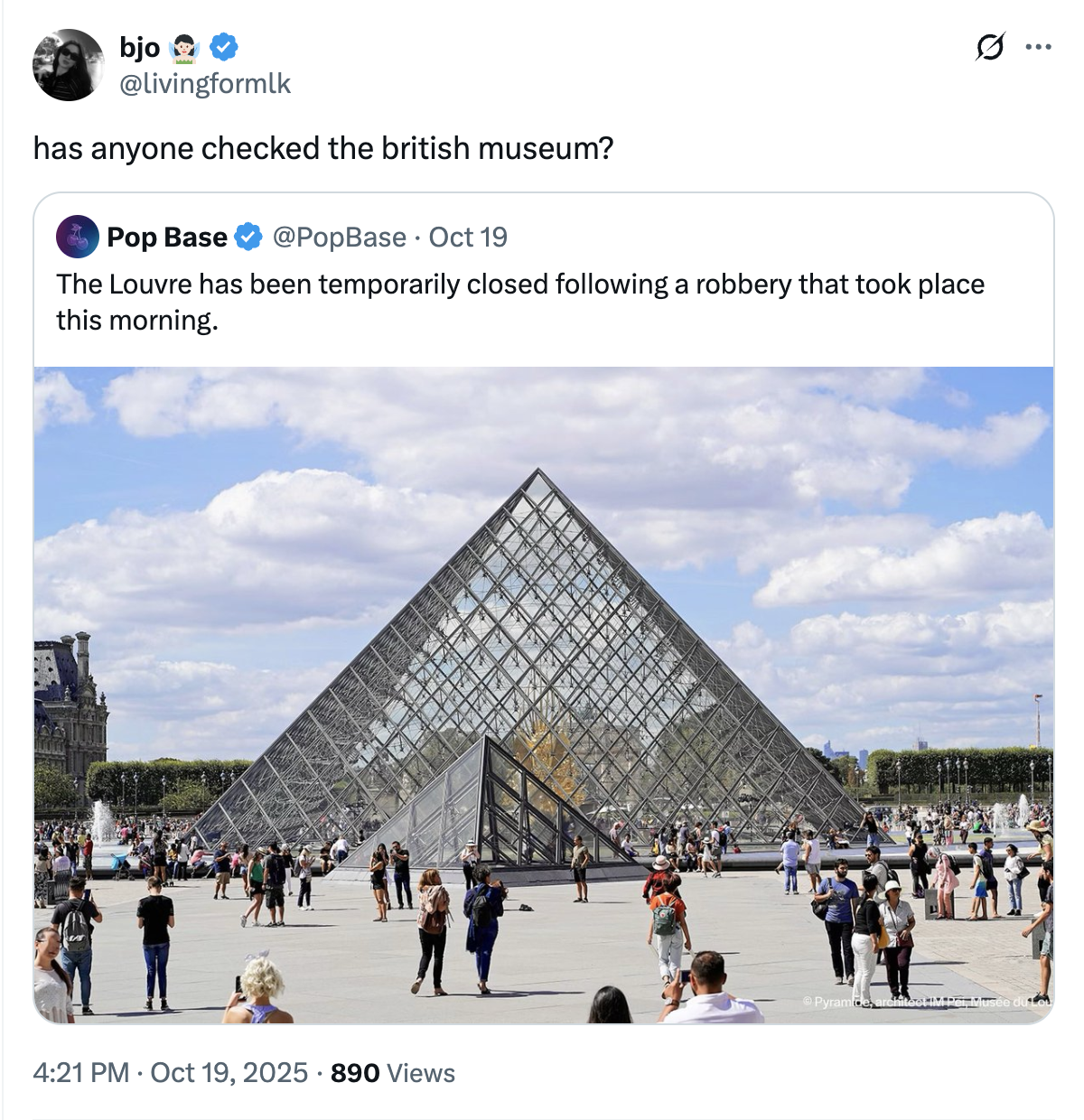Open the @livingformlk handle link
Screen dimensions: 1084x1120
[205, 83]
